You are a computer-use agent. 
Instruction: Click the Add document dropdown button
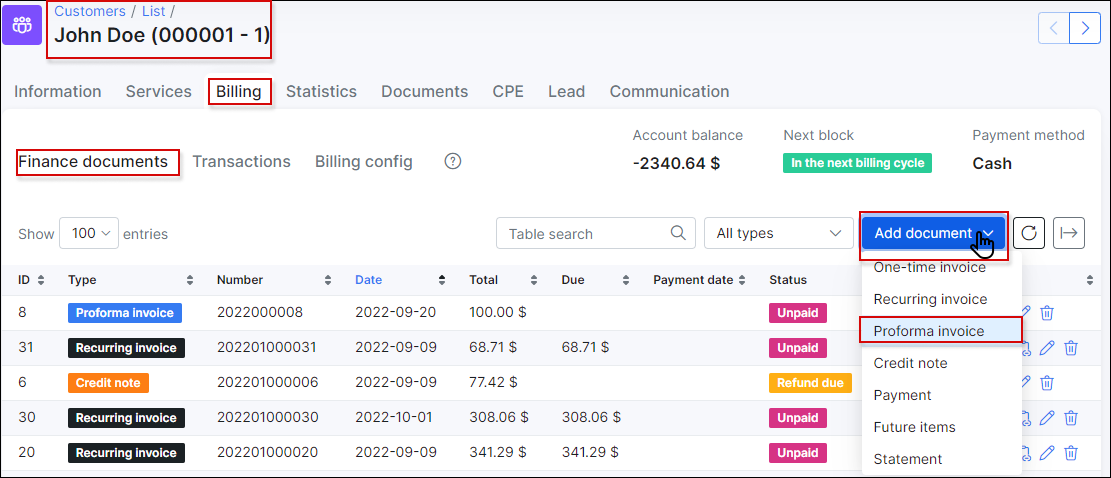point(933,233)
